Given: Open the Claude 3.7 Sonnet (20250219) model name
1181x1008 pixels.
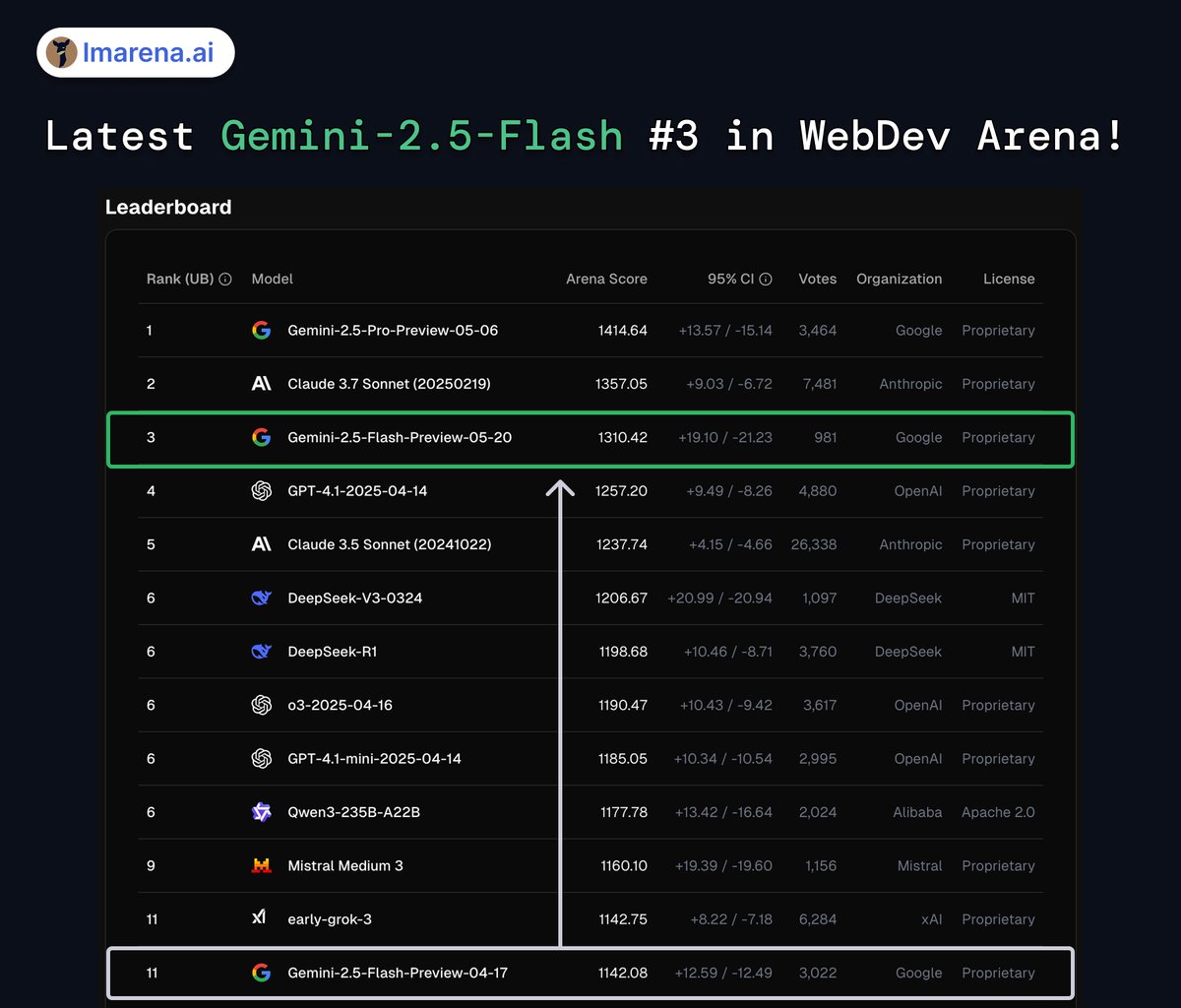Looking at the screenshot, I should tap(389, 384).
